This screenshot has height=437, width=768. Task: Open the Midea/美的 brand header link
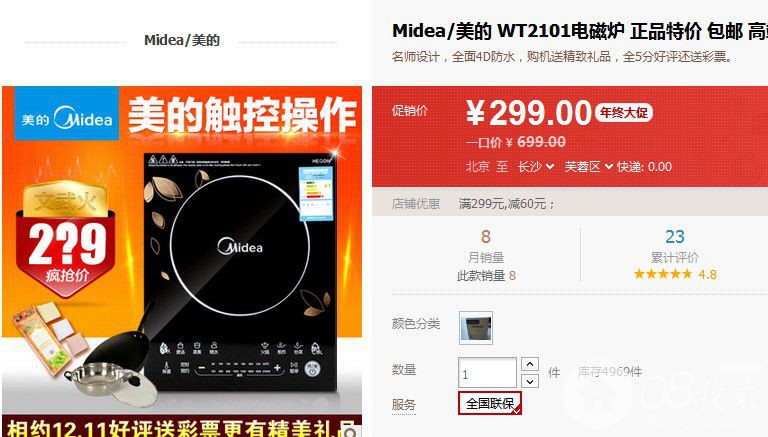(x=182, y=40)
